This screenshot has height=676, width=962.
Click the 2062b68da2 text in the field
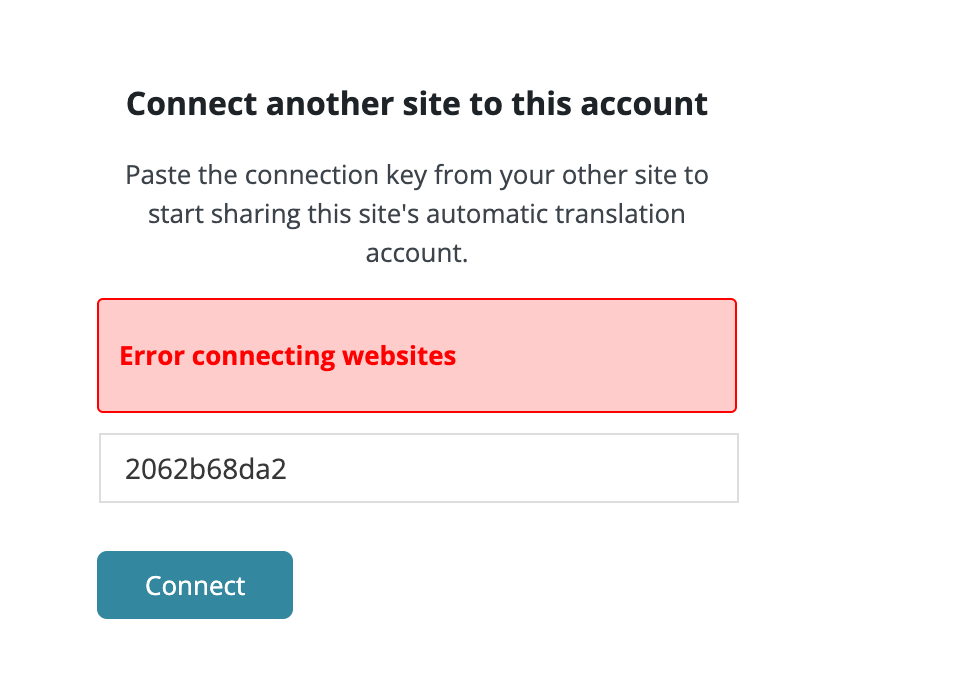click(x=206, y=469)
